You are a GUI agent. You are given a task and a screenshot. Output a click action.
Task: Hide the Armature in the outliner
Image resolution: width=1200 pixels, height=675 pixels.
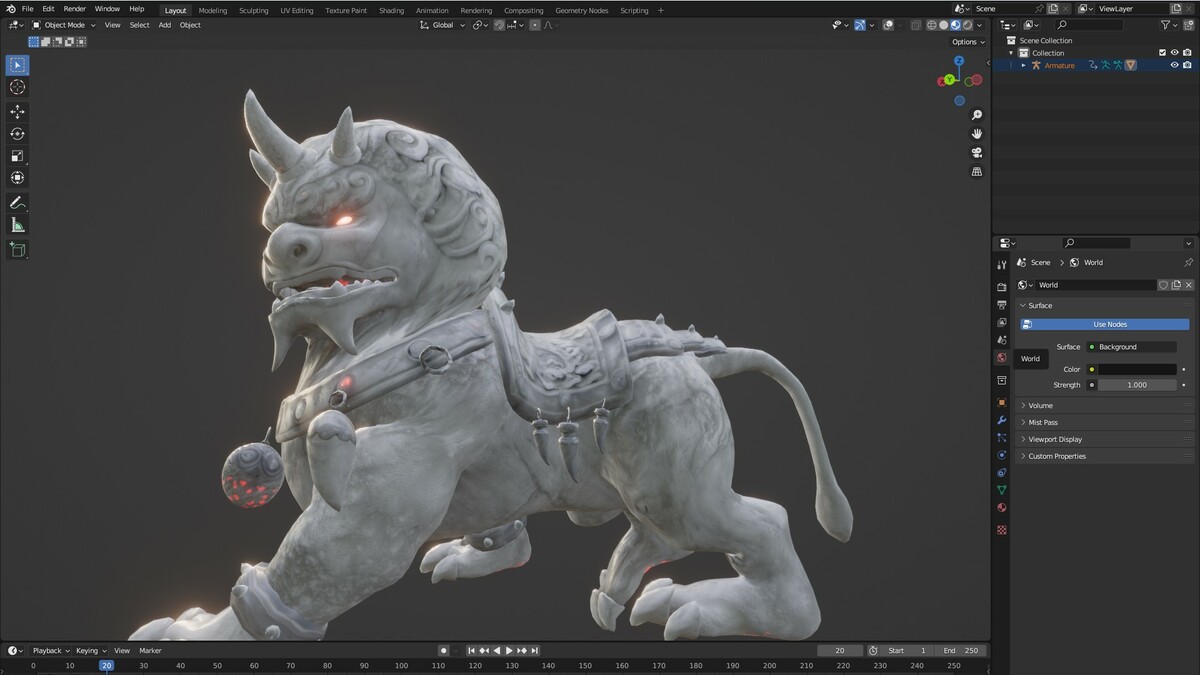(1174, 65)
